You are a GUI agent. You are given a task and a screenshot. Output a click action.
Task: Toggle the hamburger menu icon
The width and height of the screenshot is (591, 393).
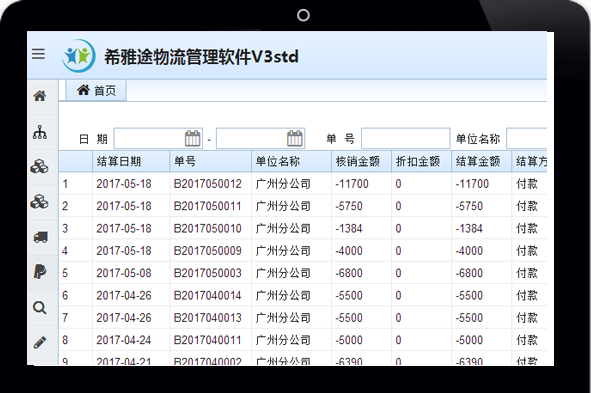pos(38,54)
